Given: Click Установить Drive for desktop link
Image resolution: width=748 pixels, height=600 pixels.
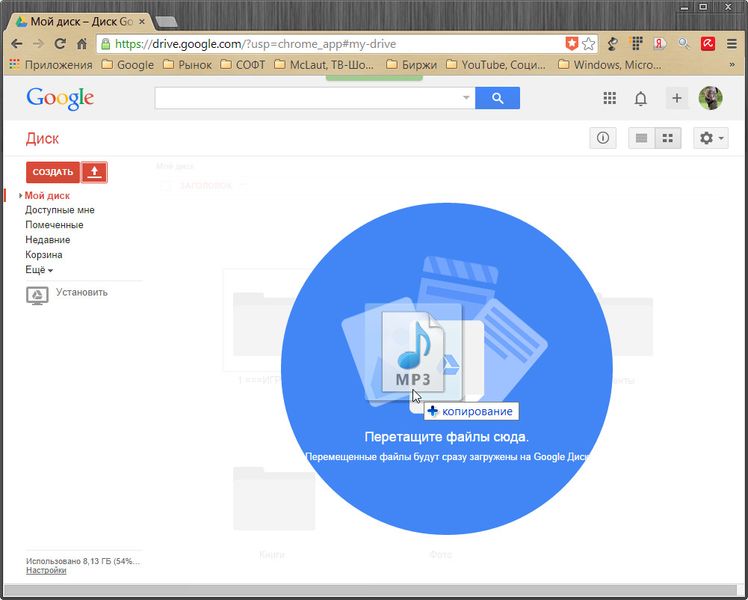Looking at the screenshot, I should point(82,292).
